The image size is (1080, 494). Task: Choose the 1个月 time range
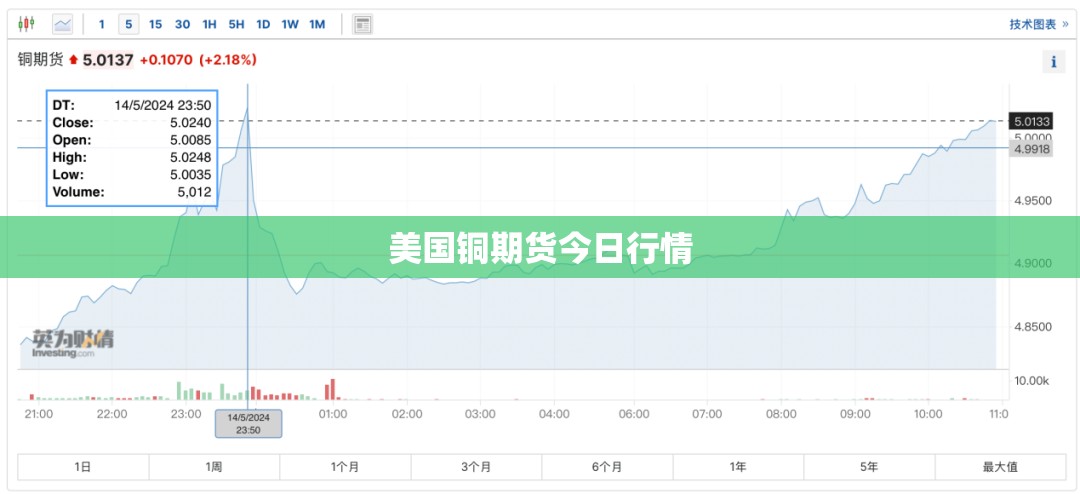pos(345,466)
